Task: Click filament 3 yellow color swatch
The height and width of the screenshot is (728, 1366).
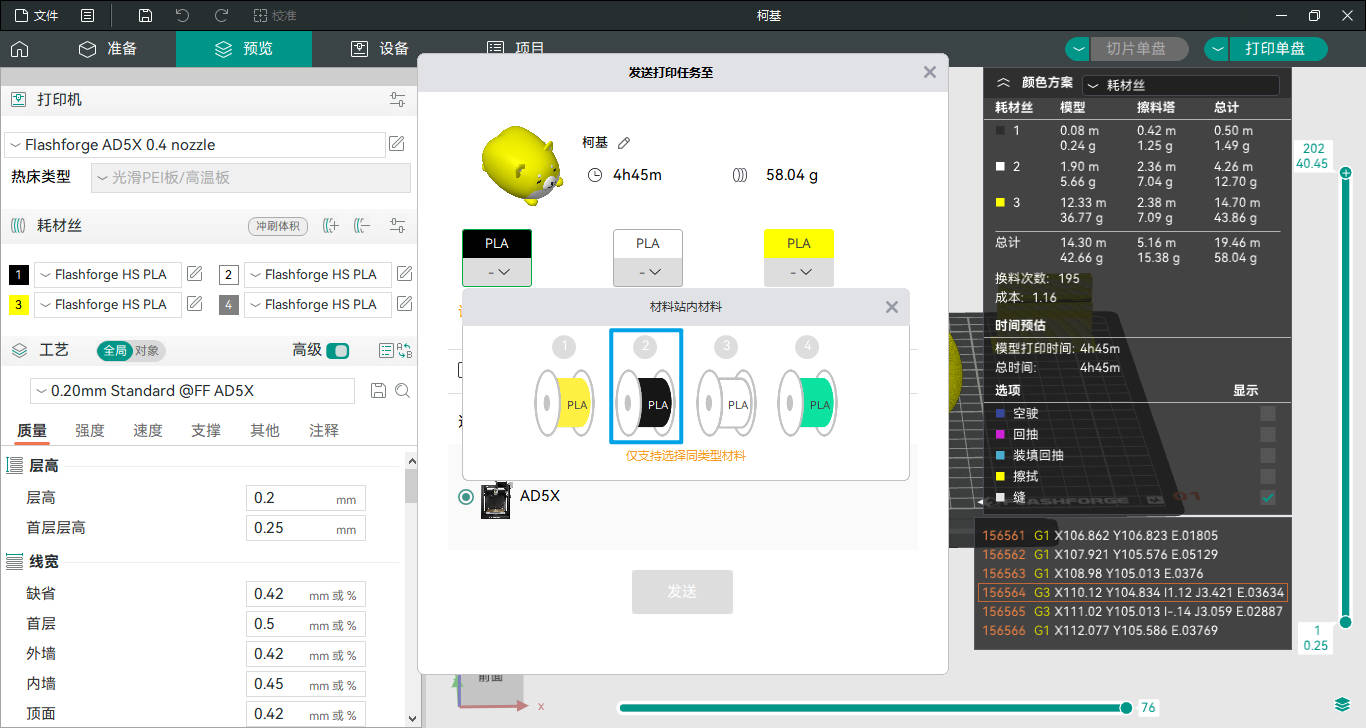Action: tap(19, 304)
